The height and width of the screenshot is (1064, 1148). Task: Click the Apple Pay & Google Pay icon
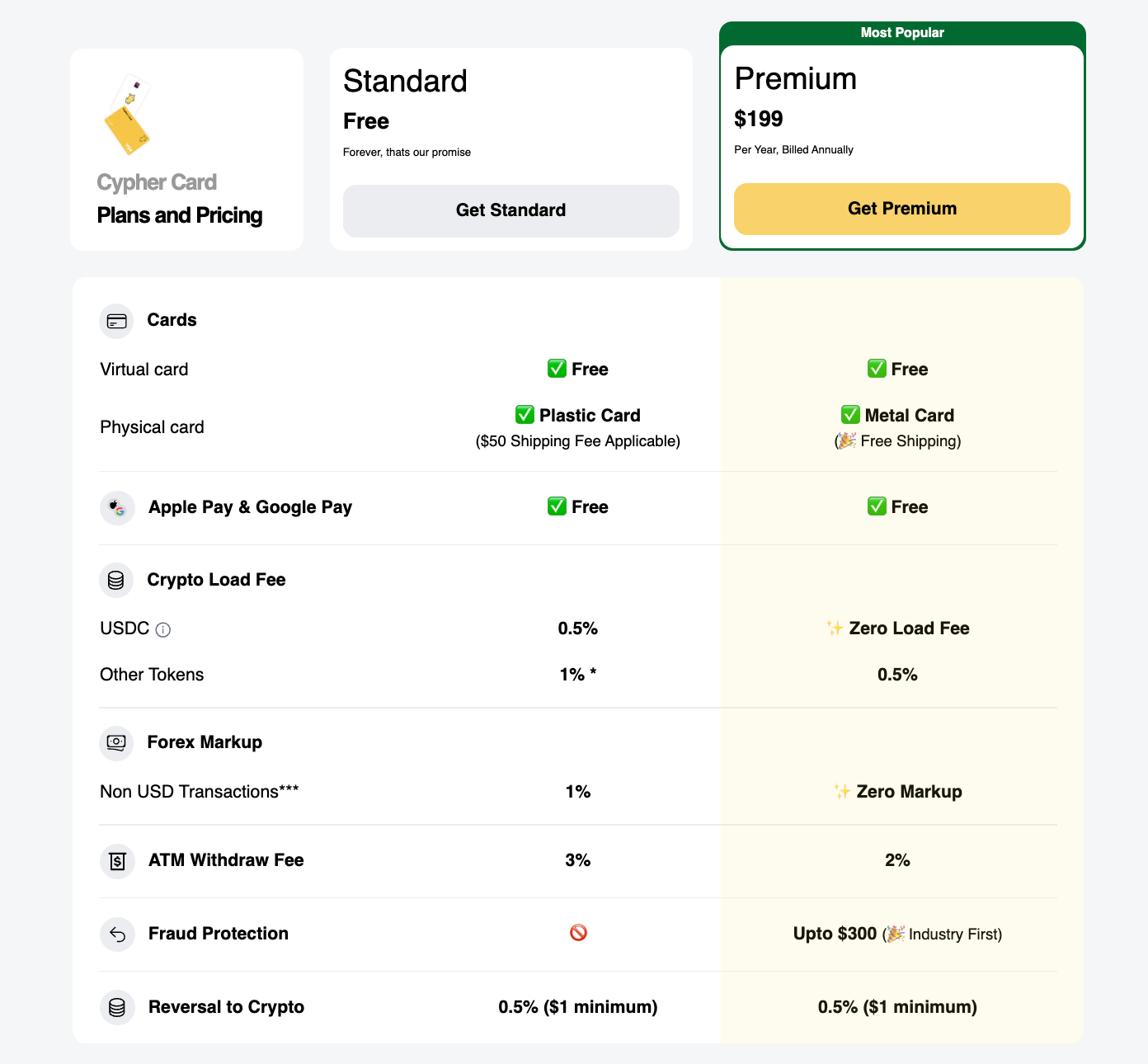tap(117, 508)
